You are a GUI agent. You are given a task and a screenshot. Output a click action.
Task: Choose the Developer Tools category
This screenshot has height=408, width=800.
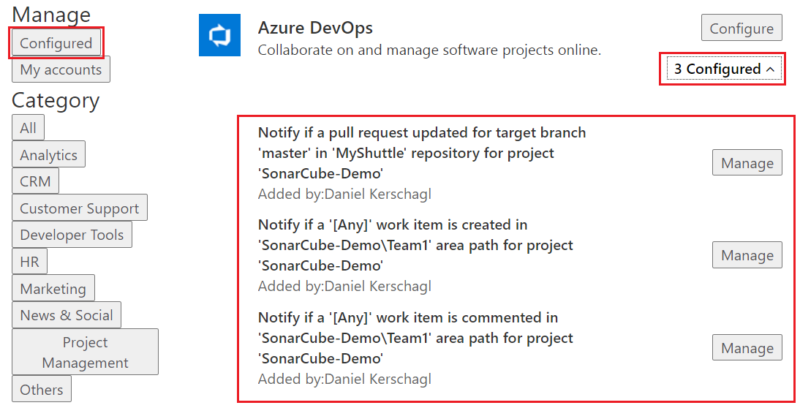pos(72,235)
